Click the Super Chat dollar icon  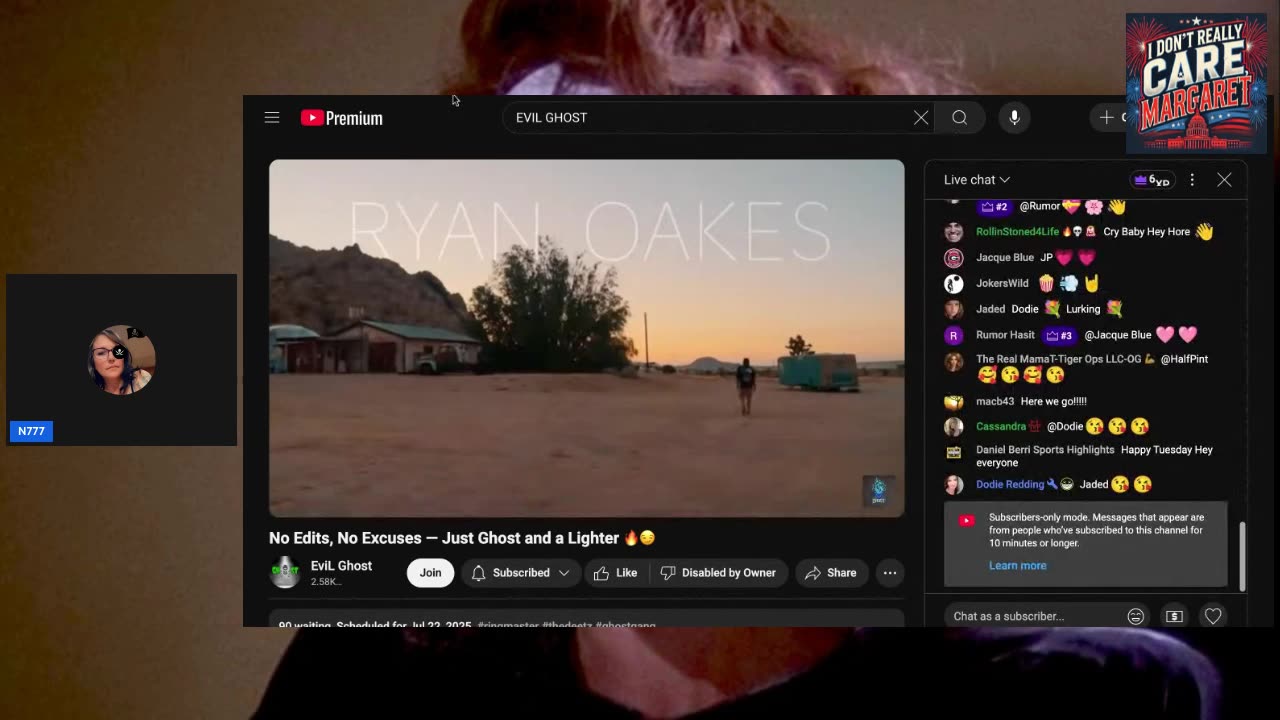coord(1174,616)
